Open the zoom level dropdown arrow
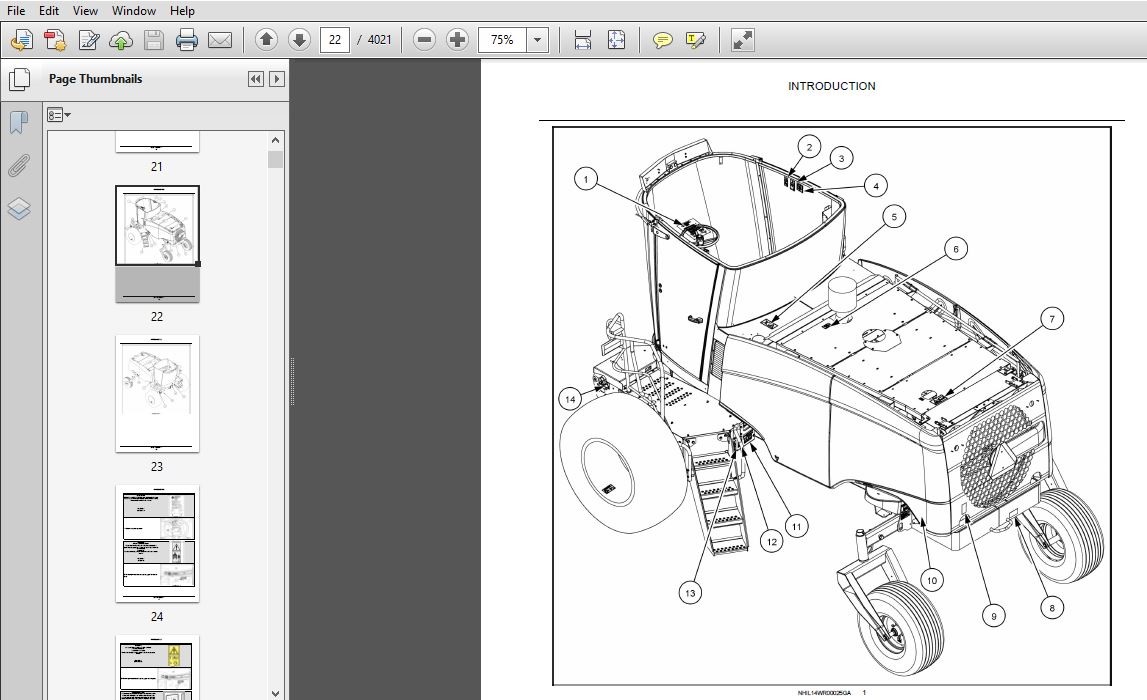The image size is (1147, 700). click(x=538, y=39)
